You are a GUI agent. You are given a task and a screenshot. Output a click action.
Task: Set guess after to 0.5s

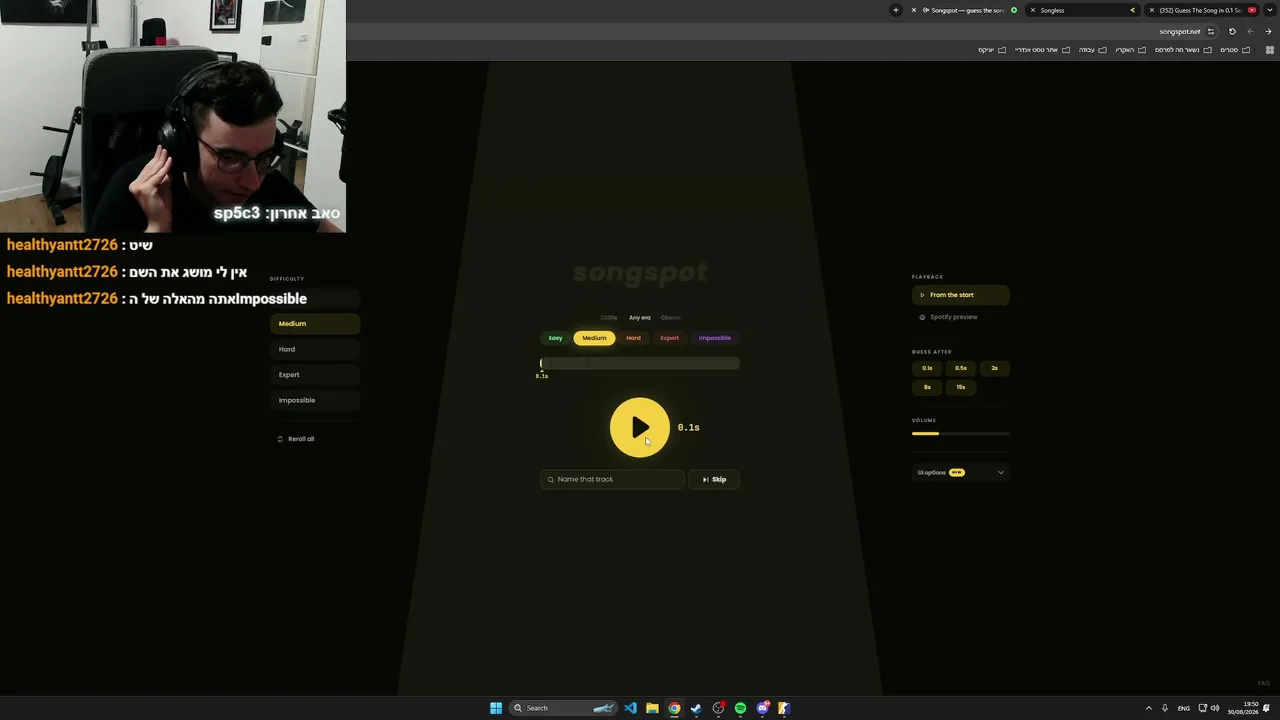point(961,368)
